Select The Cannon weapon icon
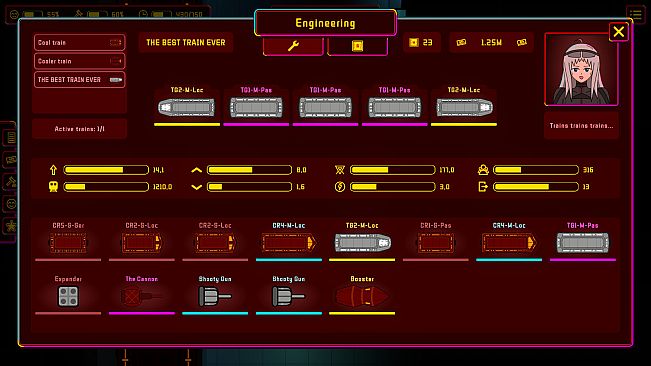Viewport: 651px width, 366px height. (141, 297)
